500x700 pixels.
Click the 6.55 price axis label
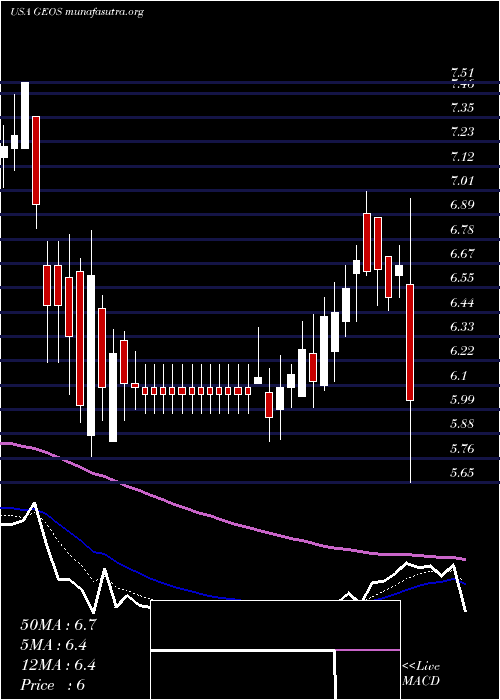[462, 278]
